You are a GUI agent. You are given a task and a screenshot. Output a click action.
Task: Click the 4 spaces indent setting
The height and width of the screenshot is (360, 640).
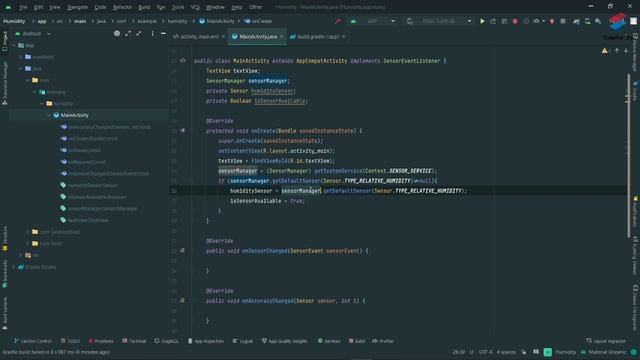pos(506,352)
